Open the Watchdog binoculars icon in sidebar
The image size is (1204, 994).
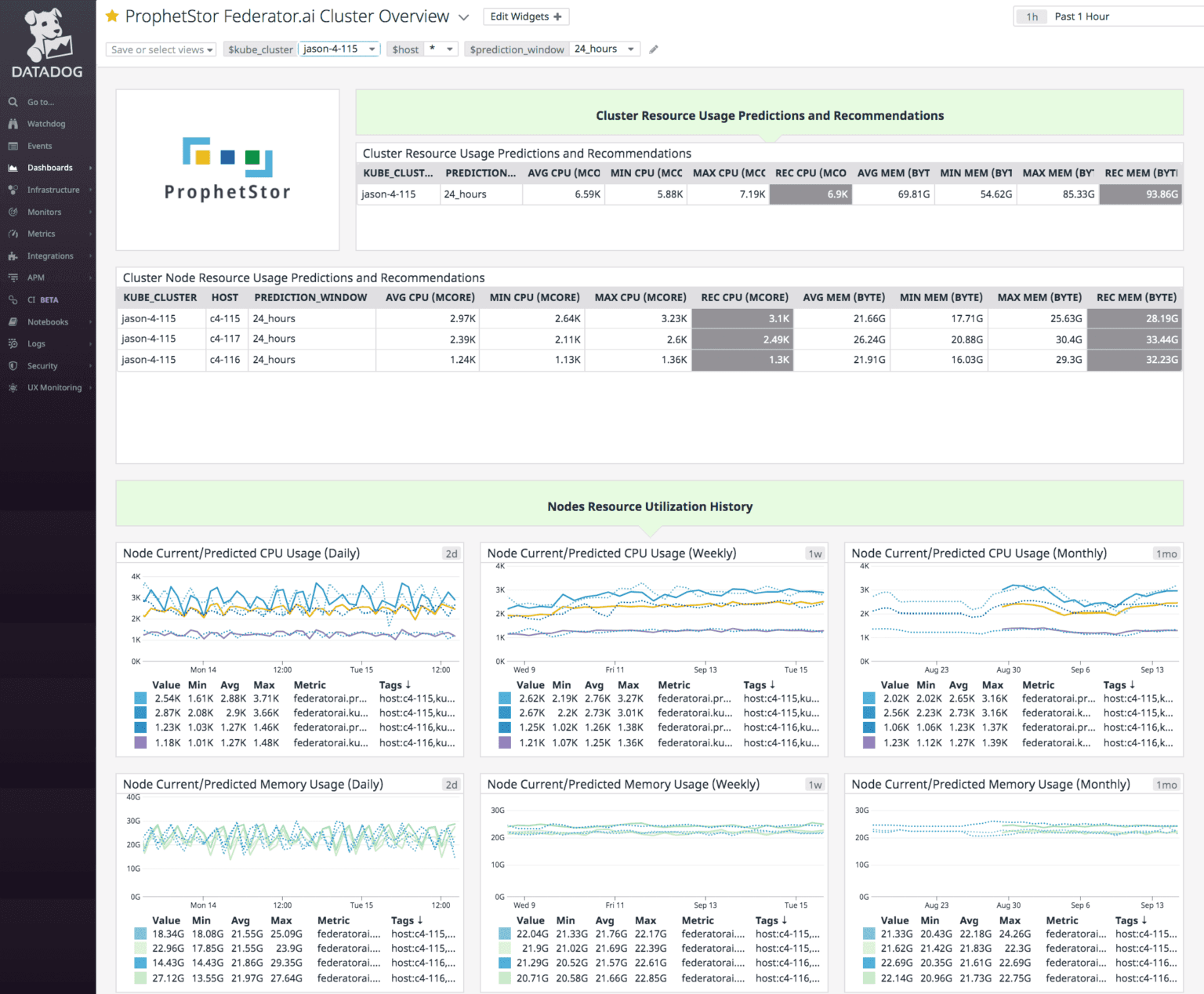(13, 124)
